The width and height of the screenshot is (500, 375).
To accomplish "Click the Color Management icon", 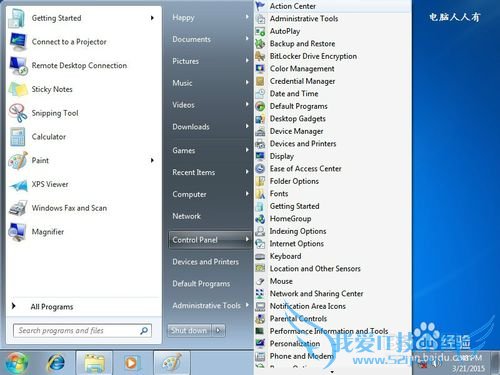I will [x=260, y=69].
